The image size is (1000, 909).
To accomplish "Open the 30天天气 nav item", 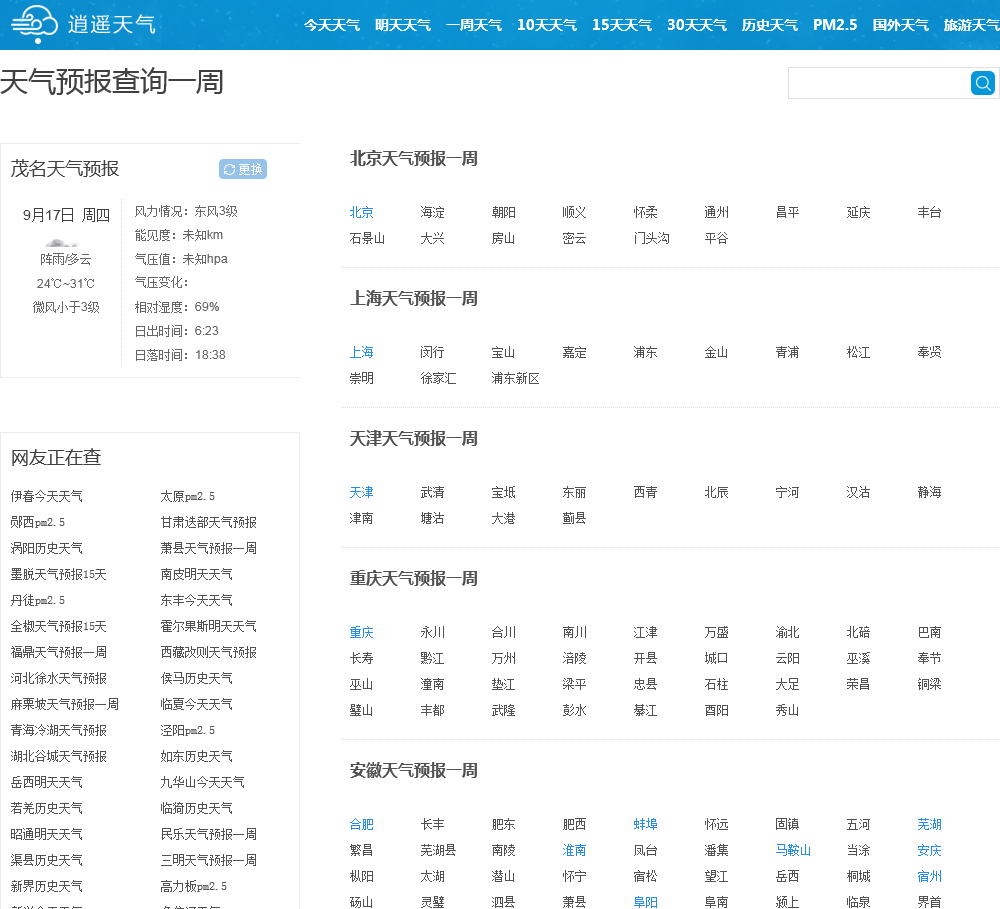I will click(697, 25).
